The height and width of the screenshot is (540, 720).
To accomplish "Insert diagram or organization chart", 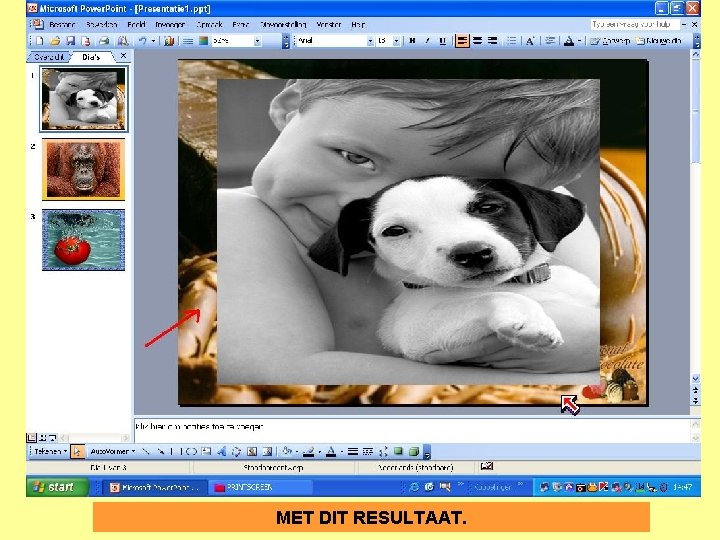I will pos(236,451).
